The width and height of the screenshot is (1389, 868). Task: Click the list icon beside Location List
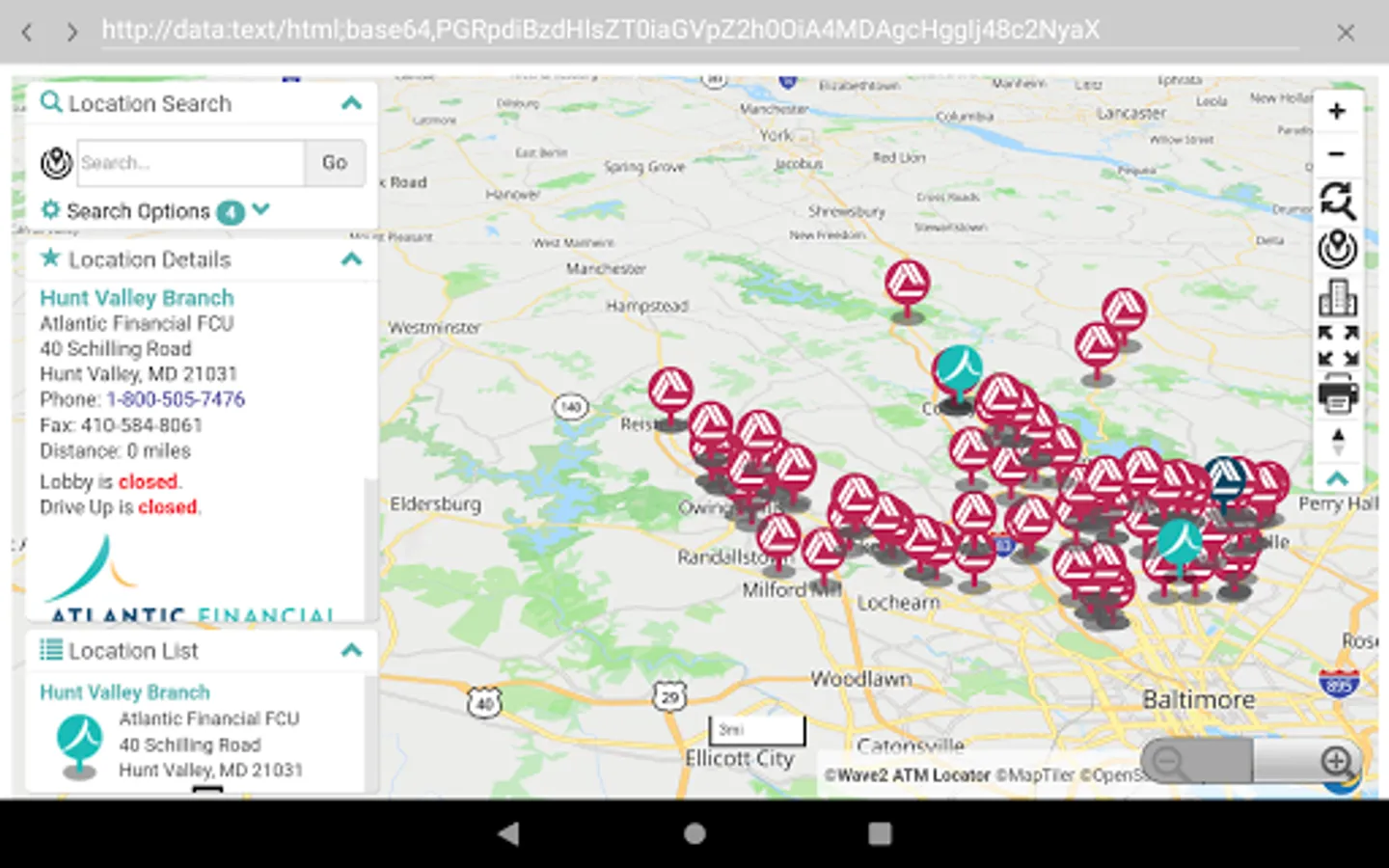[x=51, y=650]
